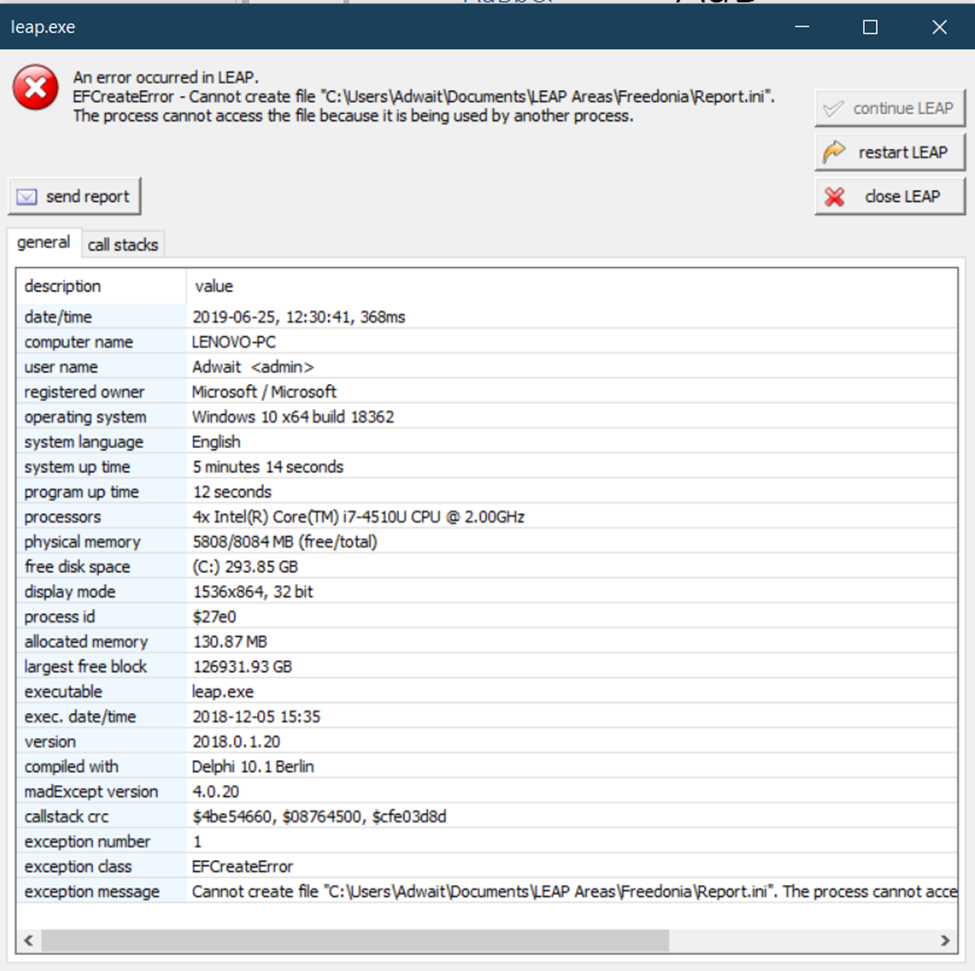The image size is (975, 971).
Task: Click the Adwait <admin> value
Action: [x=253, y=367]
